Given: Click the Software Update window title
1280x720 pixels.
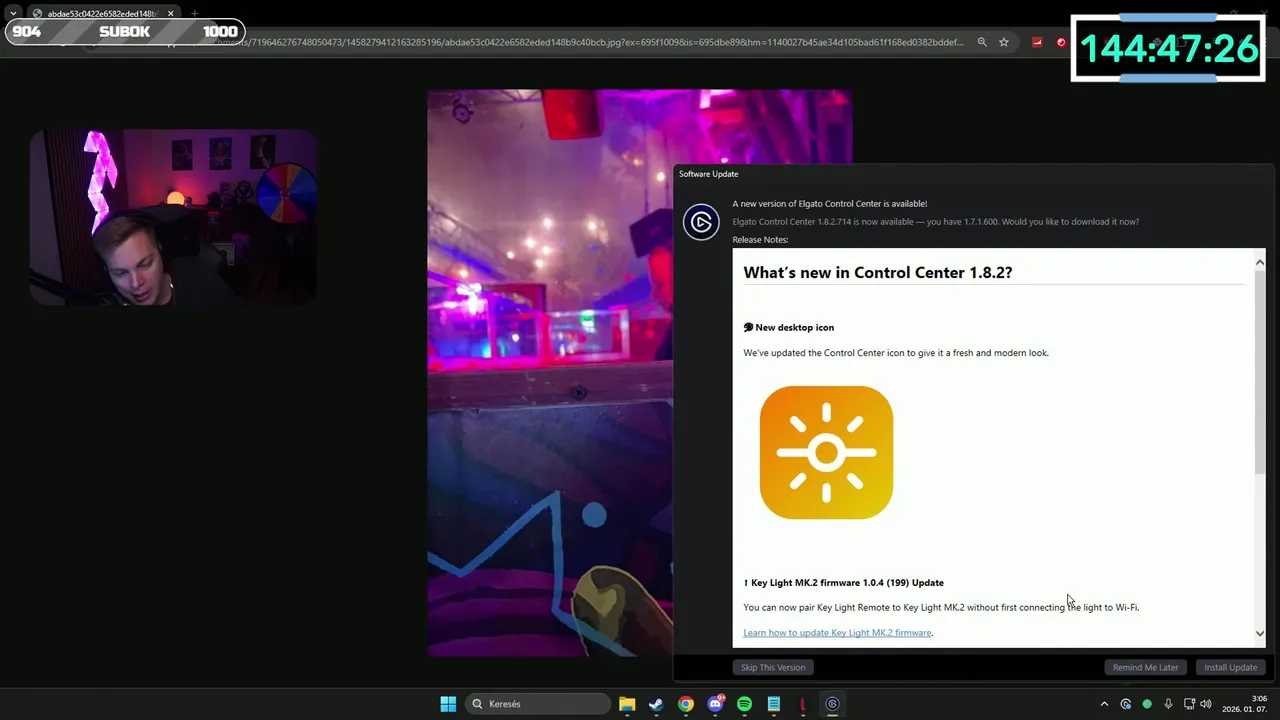Looking at the screenshot, I should 709,174.
